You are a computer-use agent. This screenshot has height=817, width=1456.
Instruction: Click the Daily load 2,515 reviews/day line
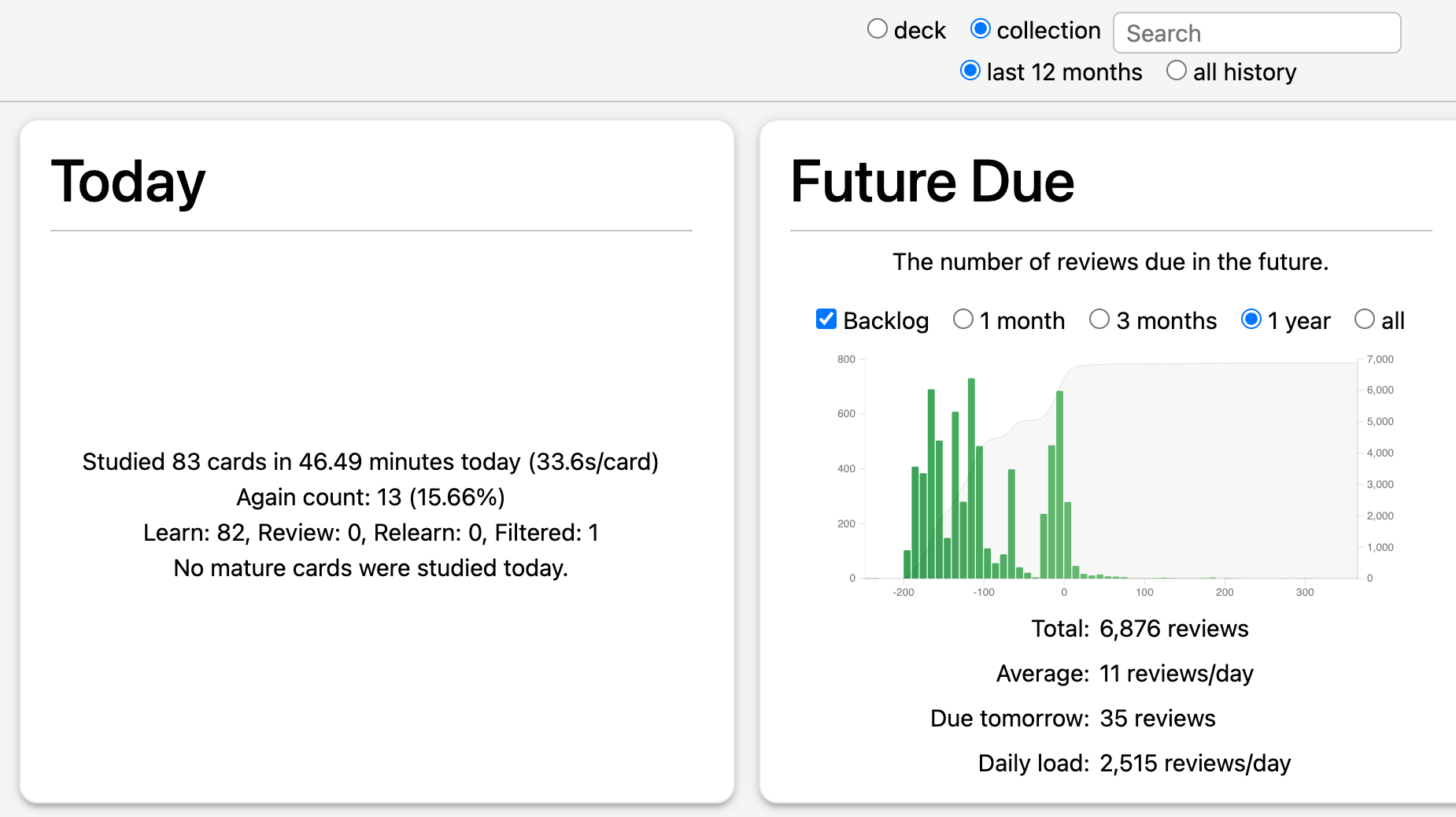click(x=1134, y=763)
